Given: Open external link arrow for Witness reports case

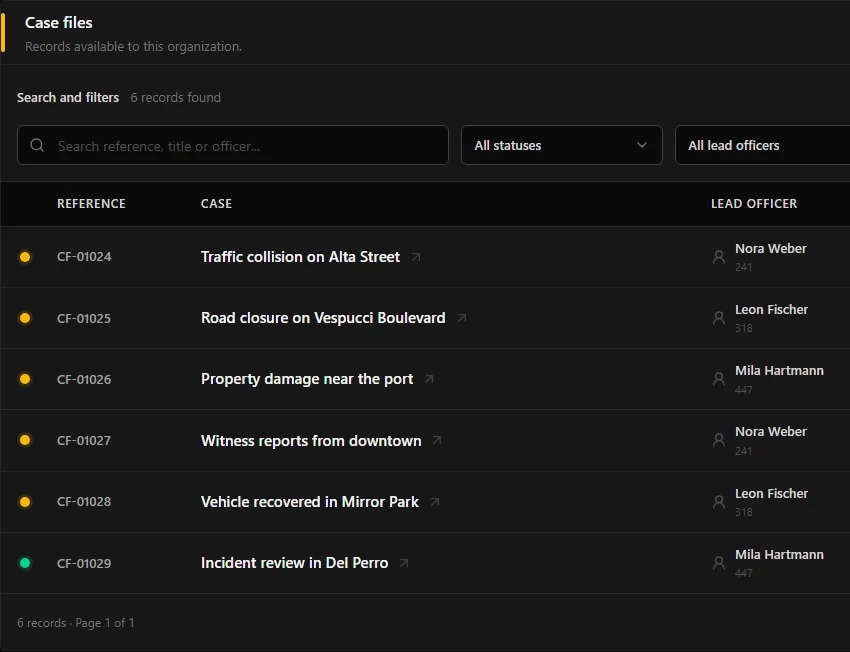Looking at the screenshot, I should (x=437, y=440).
